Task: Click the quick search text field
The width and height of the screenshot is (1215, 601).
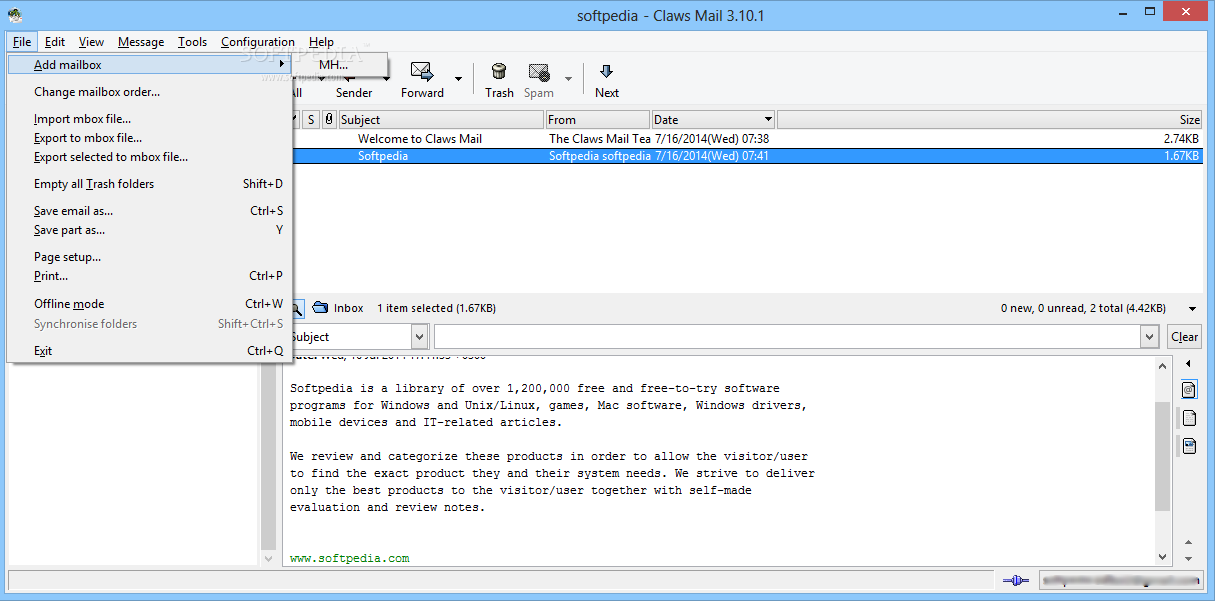Action: 787,337
